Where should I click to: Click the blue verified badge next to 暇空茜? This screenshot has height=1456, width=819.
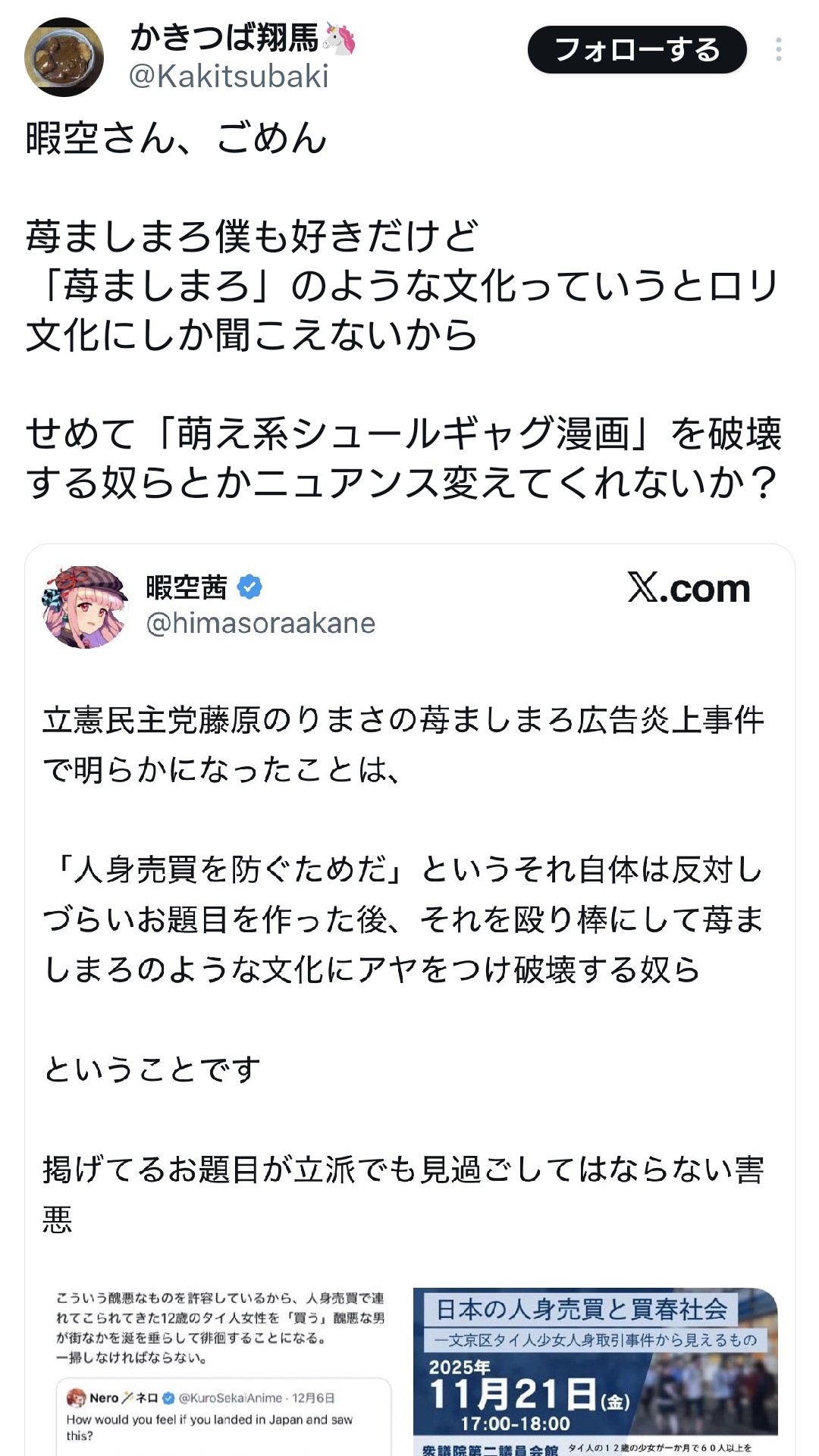tap(249, 587)
